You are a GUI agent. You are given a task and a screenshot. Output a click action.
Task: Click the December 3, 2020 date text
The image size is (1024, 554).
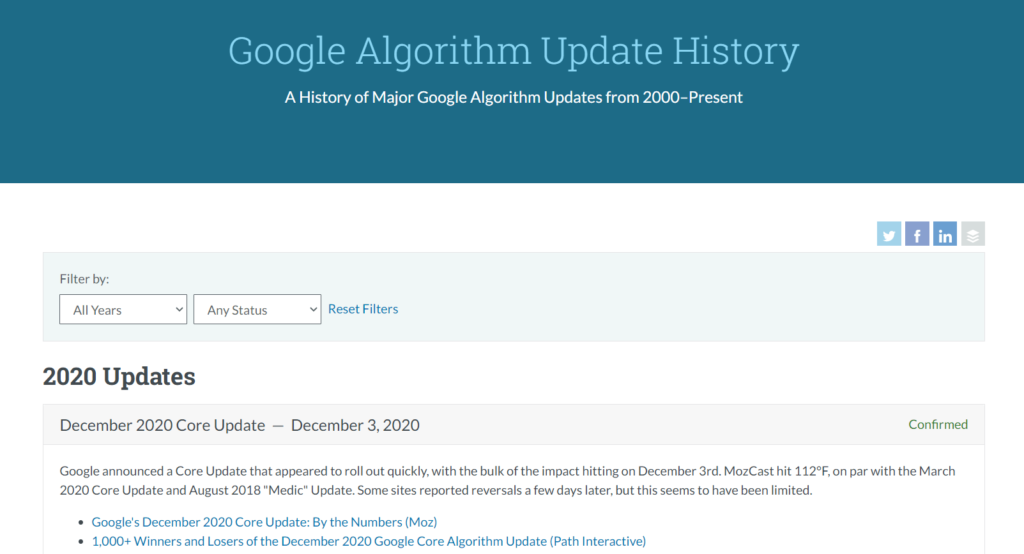click(355, 425)
